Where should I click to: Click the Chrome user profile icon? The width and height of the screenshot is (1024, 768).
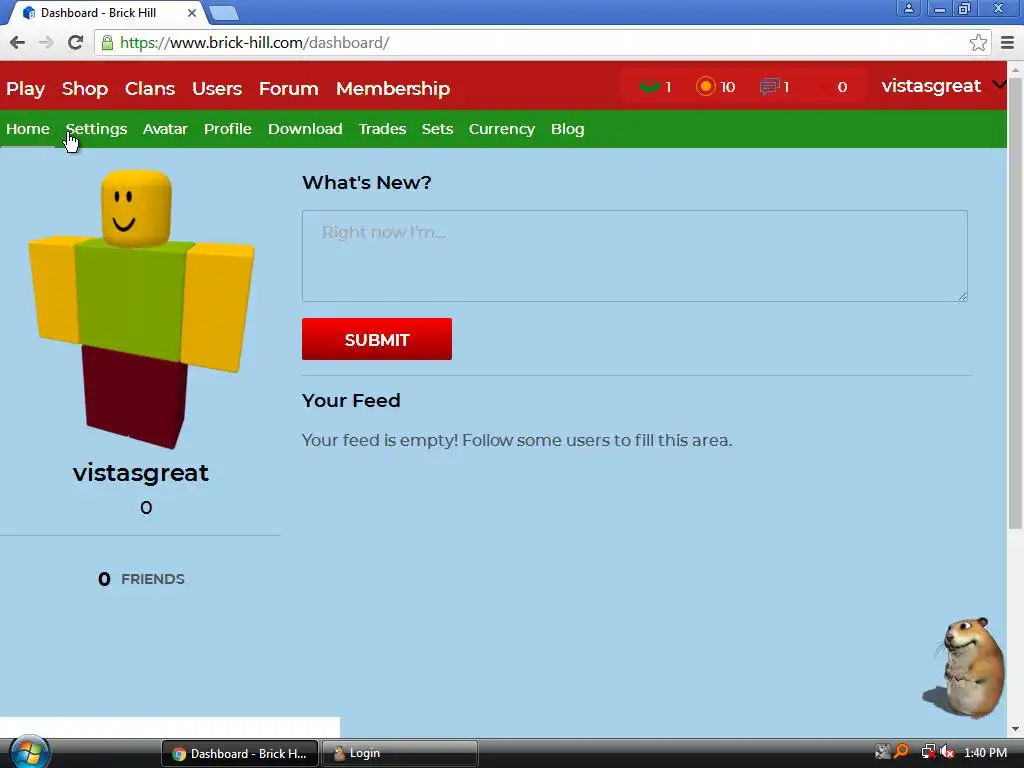[908, 8]
